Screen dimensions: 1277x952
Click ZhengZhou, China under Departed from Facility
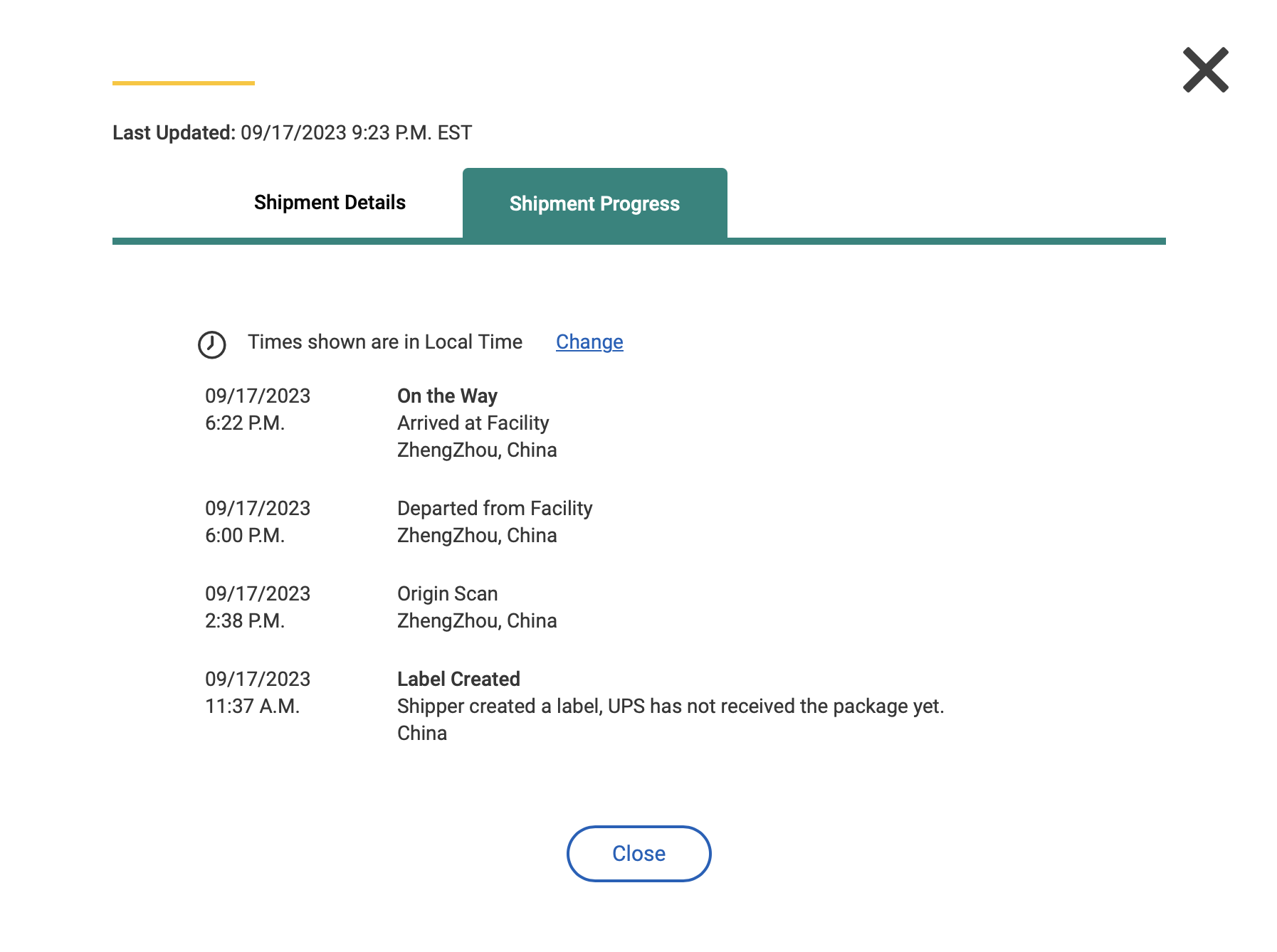pos(477,536)
